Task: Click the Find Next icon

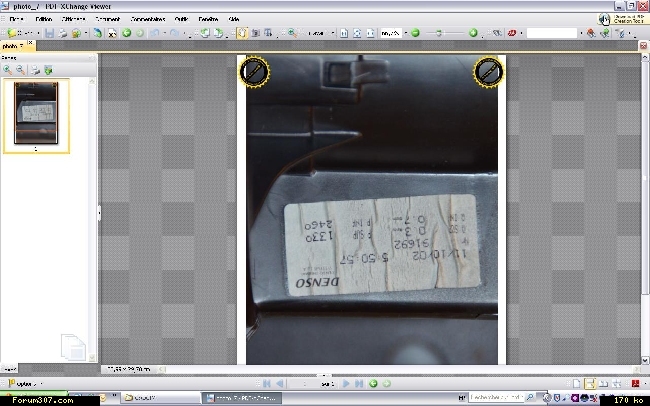Action: point(605,33)
